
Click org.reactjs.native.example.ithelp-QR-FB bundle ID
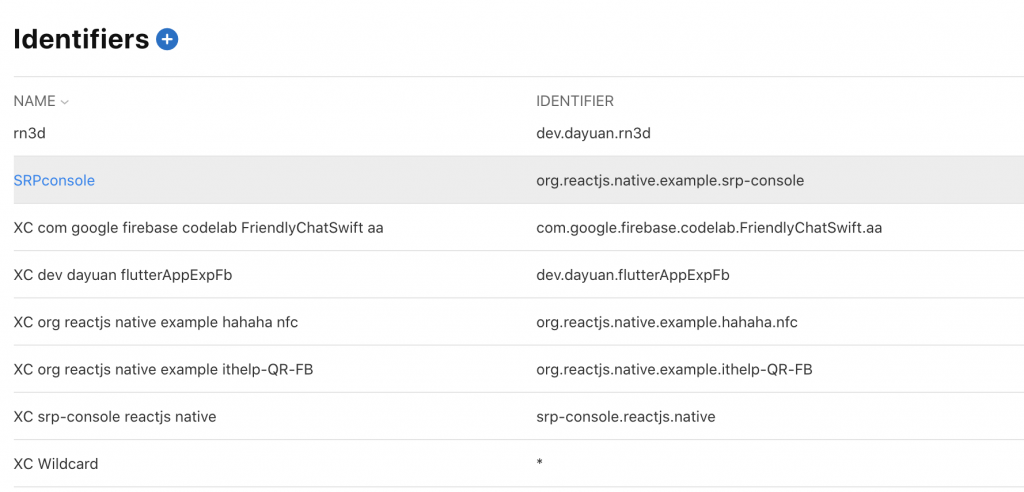674,369
